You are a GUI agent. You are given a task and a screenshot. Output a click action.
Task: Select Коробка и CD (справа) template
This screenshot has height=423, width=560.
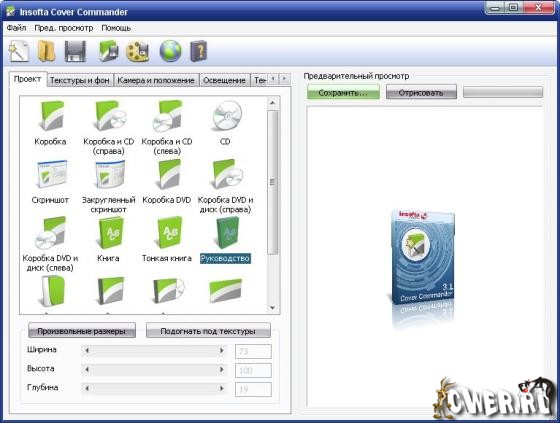click(109, 128)
